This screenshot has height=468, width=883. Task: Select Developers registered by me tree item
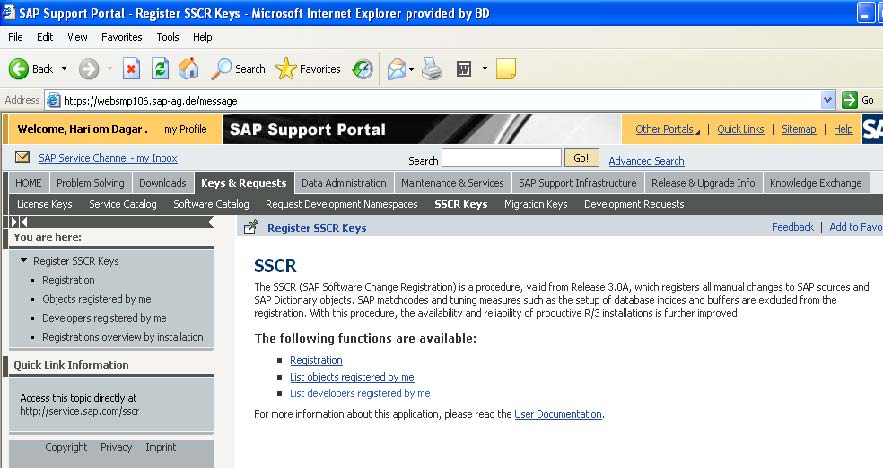(x=104, y=318)
